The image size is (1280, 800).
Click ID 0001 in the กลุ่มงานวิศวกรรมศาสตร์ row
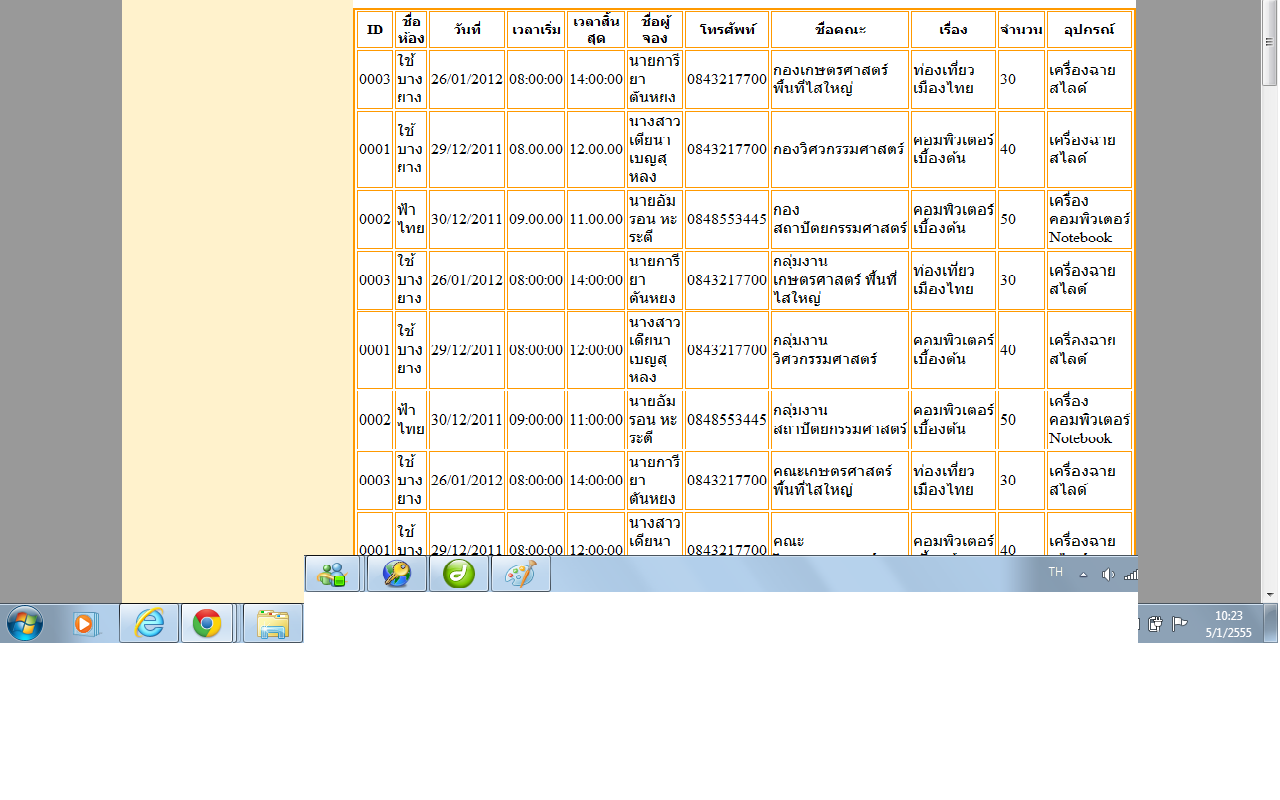coord(375,349)
